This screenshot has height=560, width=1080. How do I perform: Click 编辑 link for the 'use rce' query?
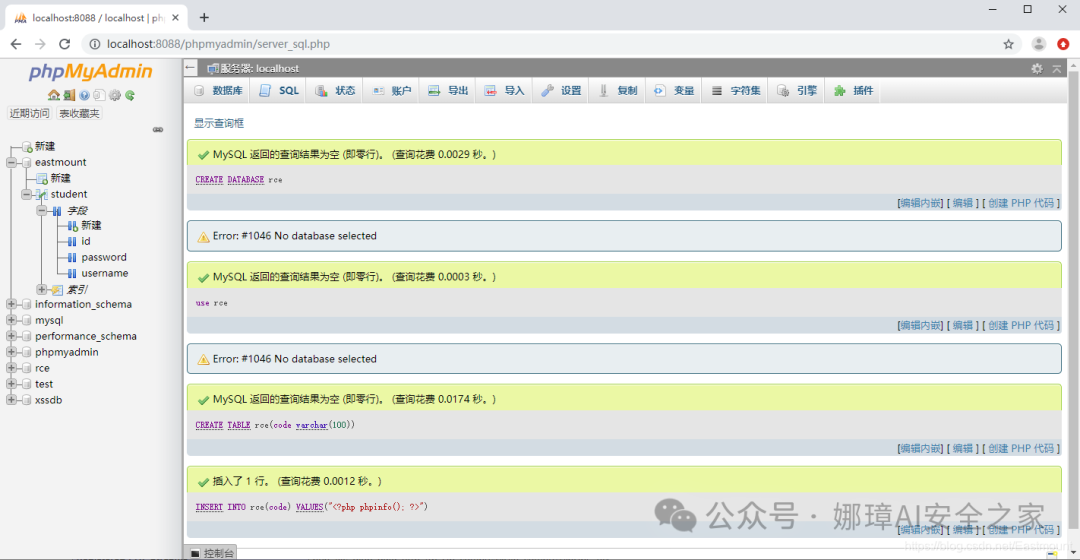point(963,326)
